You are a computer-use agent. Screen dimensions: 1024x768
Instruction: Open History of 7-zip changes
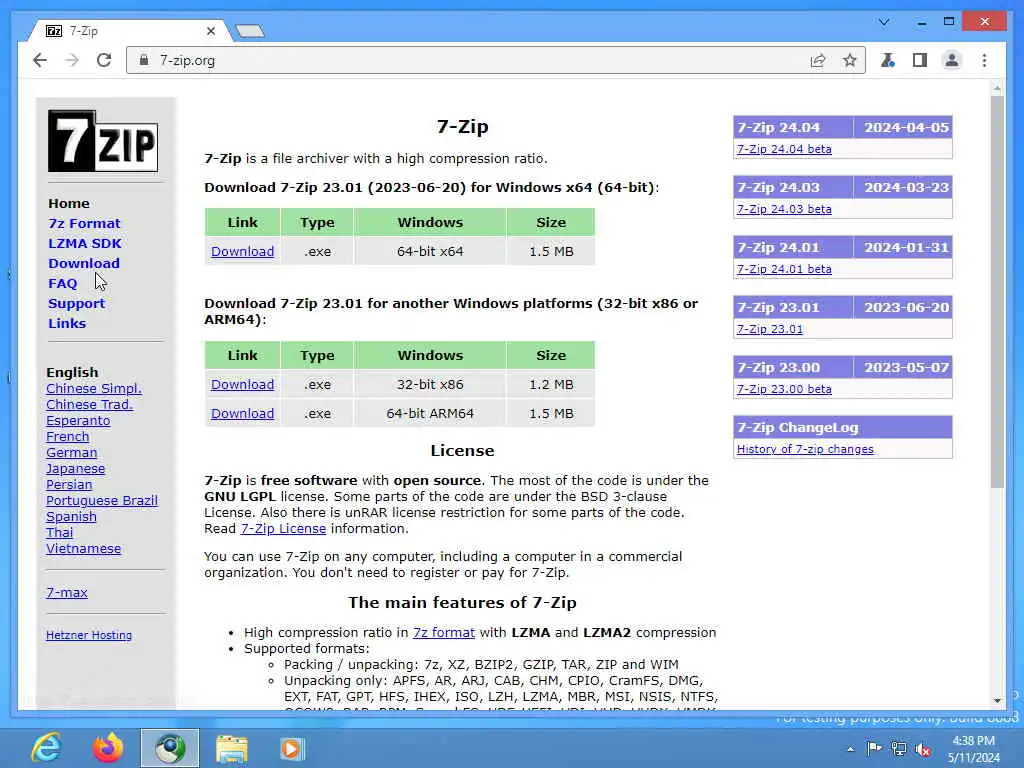click(x=805, y=449)
